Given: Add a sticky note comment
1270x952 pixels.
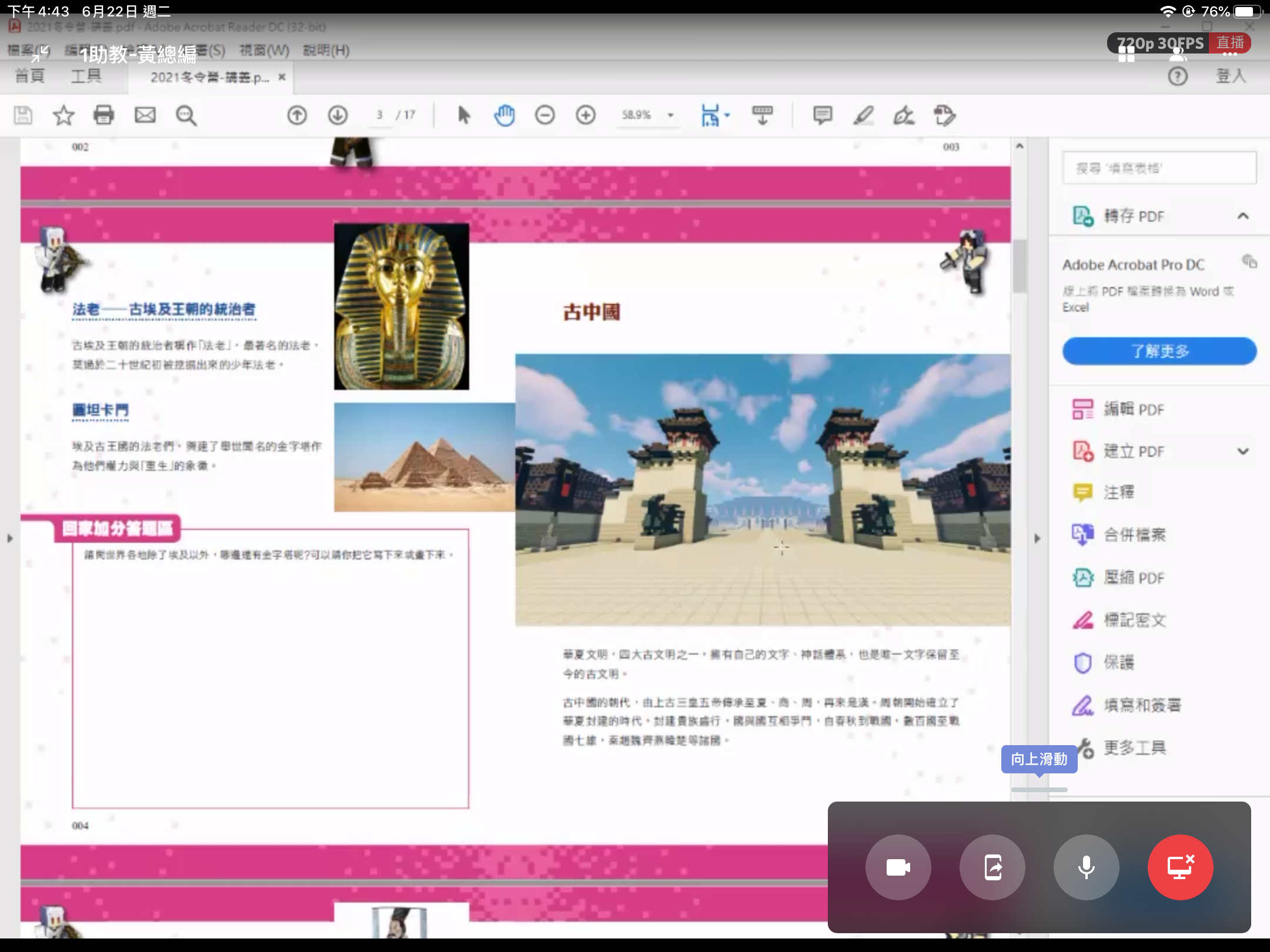Looking at the screenshot, I should click(x=822, y=115).
